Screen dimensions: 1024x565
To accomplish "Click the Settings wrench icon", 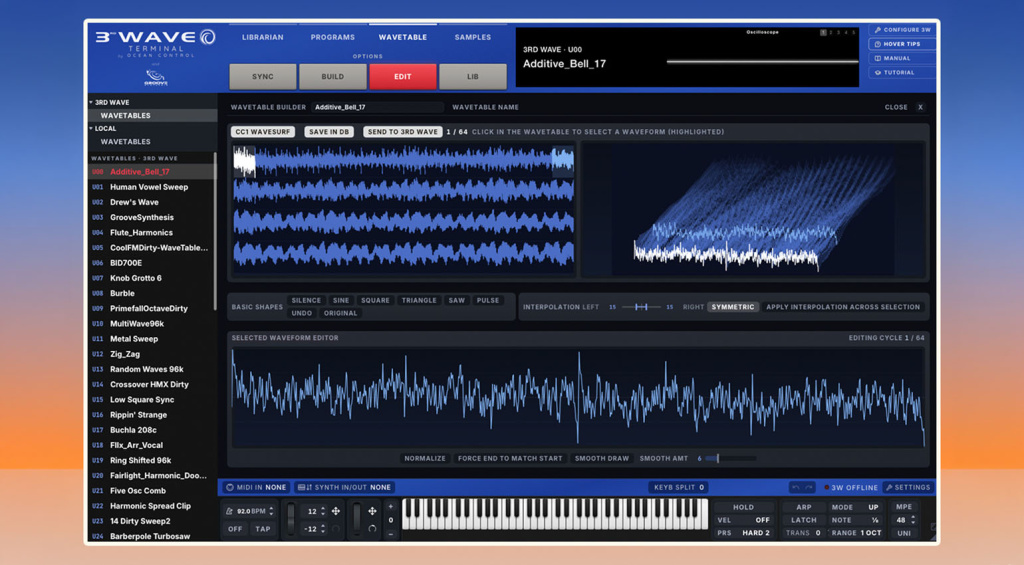I will click(889, 487).
